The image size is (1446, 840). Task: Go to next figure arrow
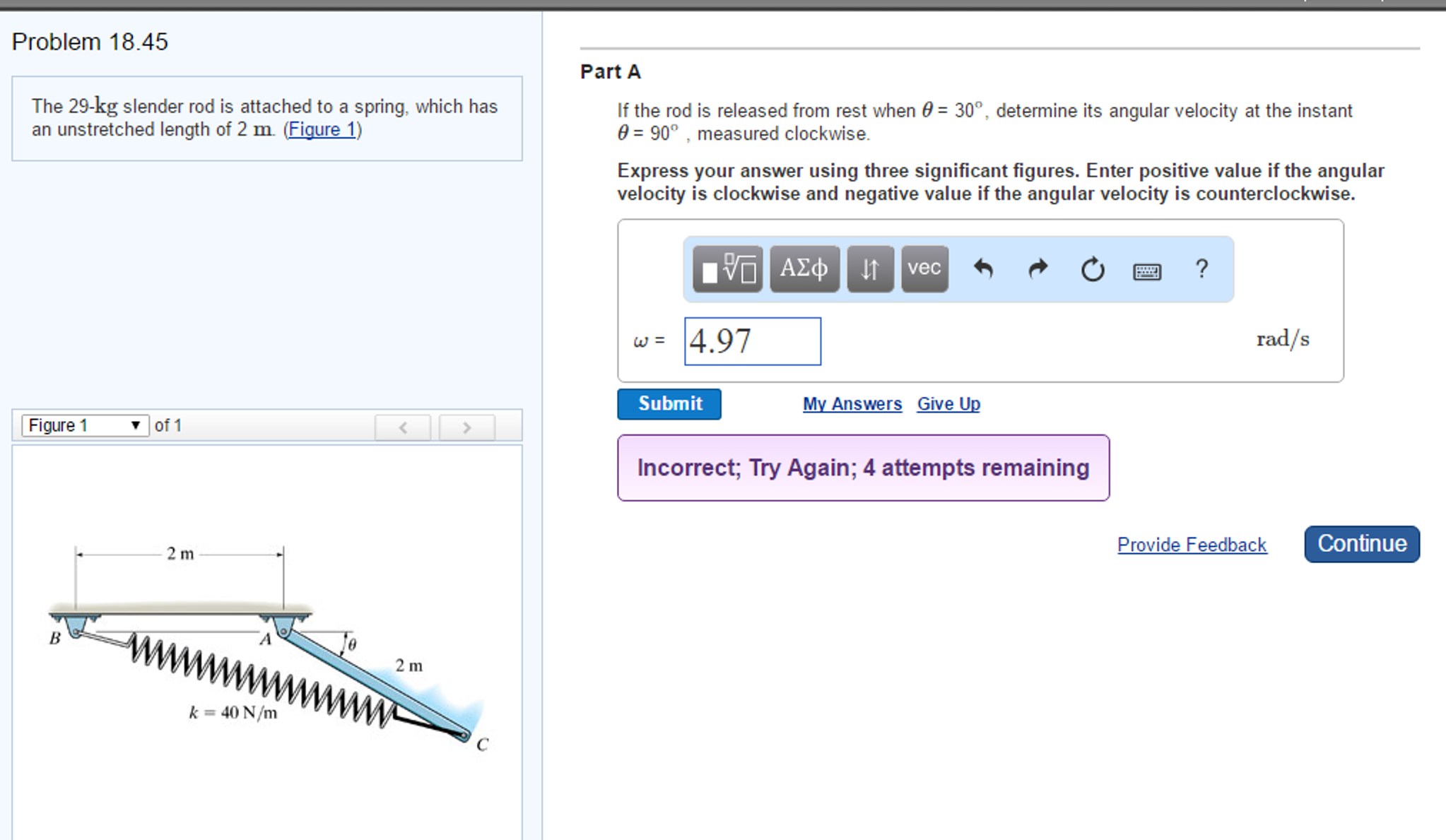click(466, 427)
